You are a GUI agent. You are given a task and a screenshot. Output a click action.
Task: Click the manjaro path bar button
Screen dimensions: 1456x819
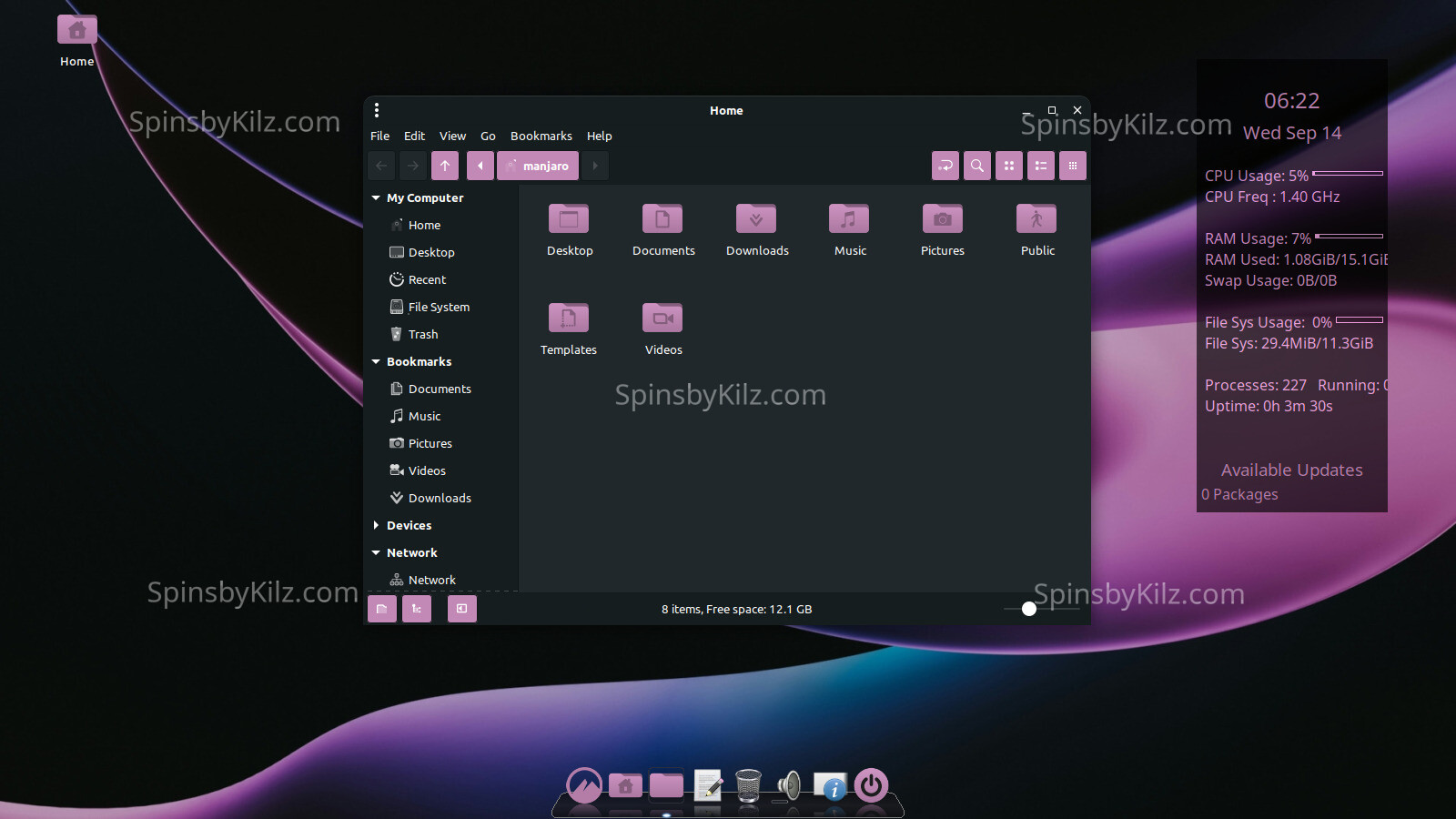pyautogui.click(x=538, y=166)
